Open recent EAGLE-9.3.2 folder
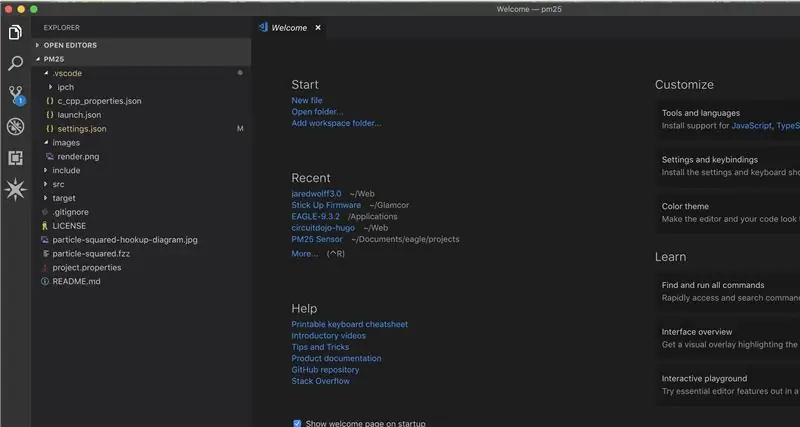The height and width of the screenshot is (427, 800). (315, 216)
